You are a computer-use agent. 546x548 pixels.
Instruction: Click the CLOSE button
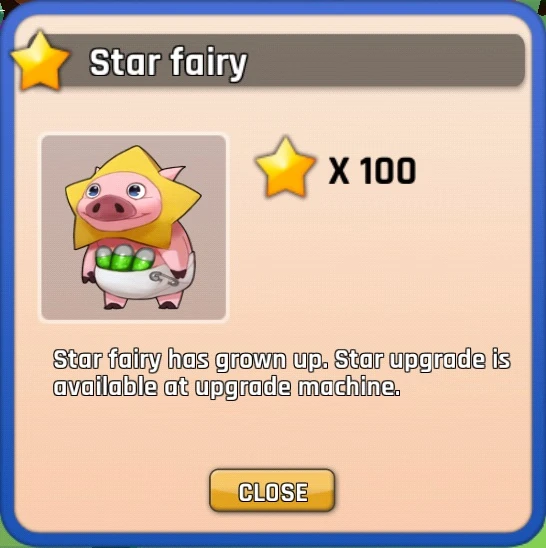[x=272, y=491]
